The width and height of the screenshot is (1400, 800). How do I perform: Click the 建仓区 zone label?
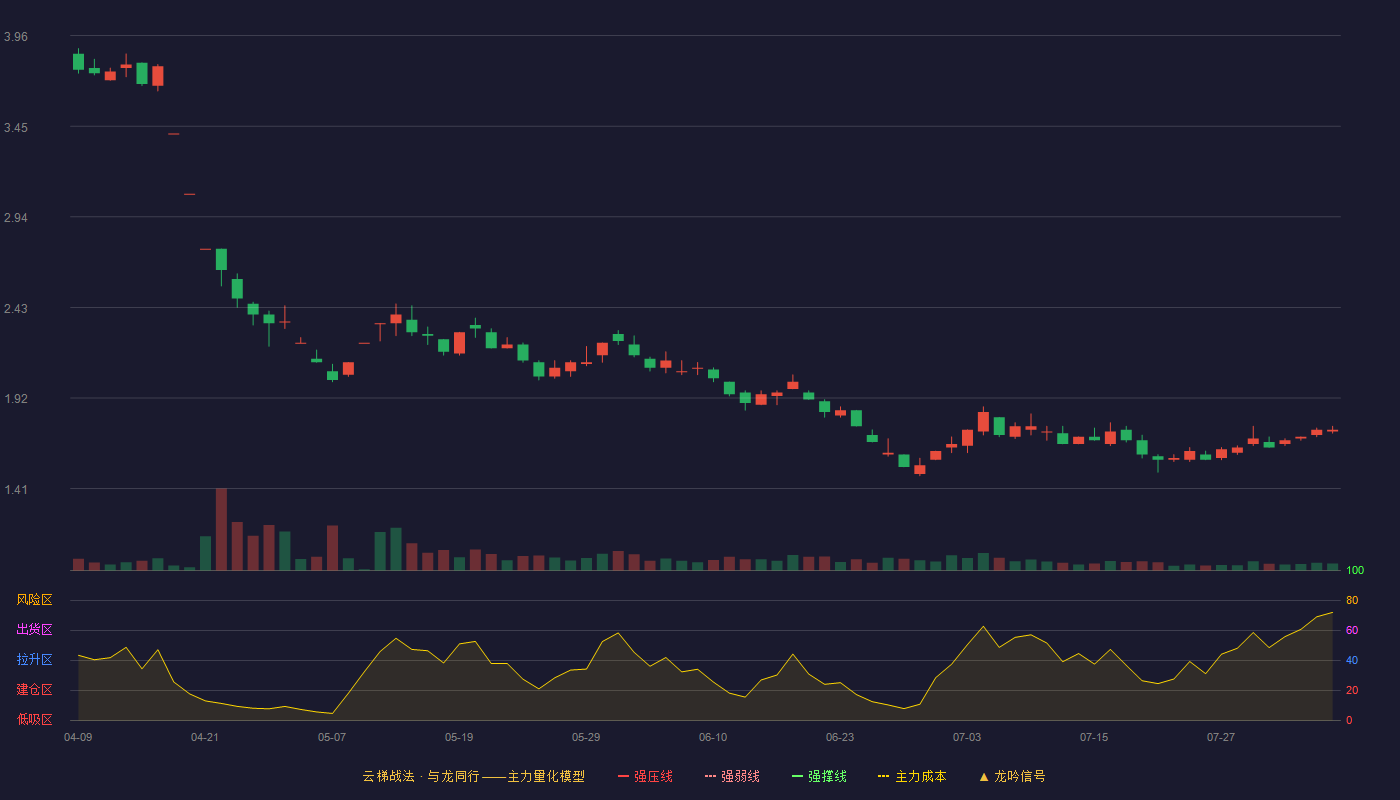click(35, 690)
